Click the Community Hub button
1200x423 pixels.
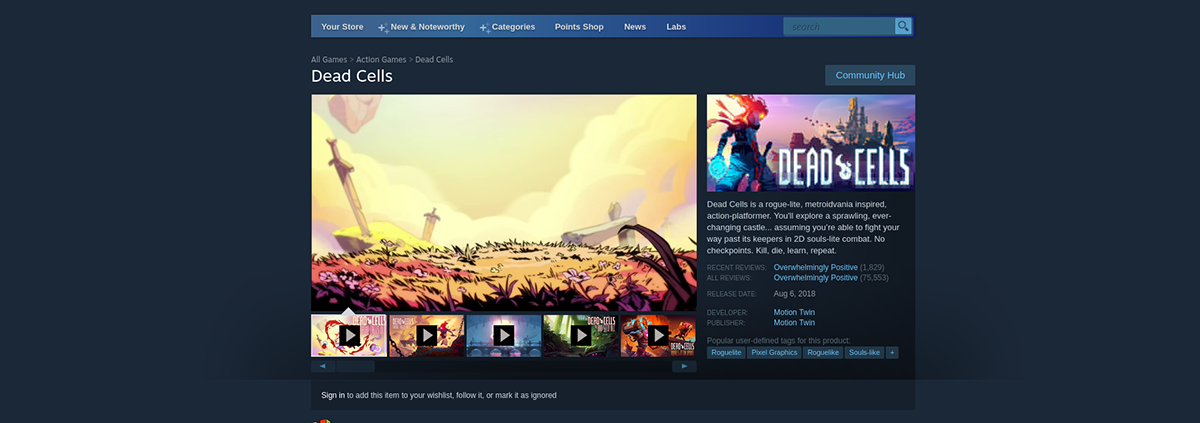tap(870, 75)
